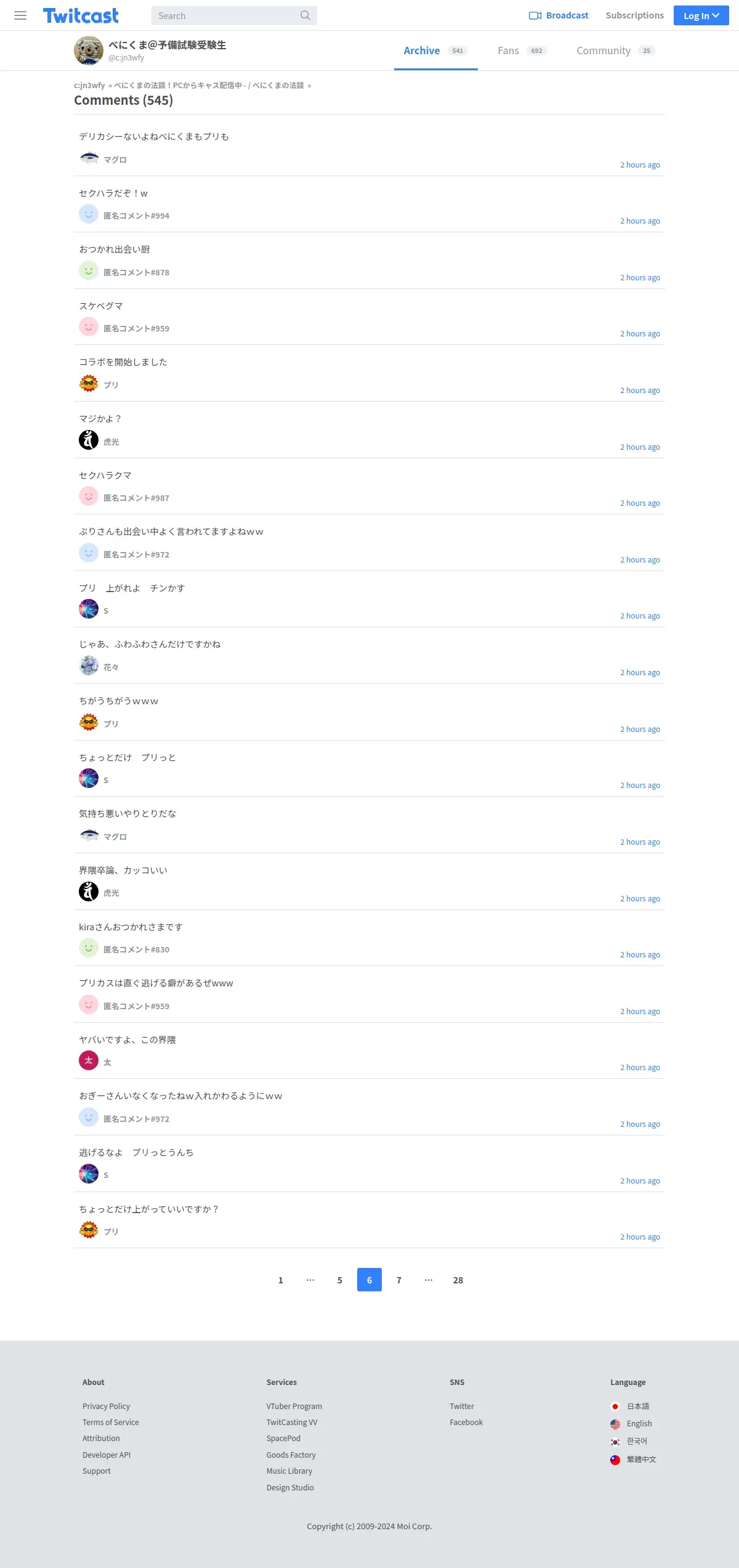This screenshot has height=1568, width=739.
Task: Open the hamburger menu icon
Action: click(20, 15)
